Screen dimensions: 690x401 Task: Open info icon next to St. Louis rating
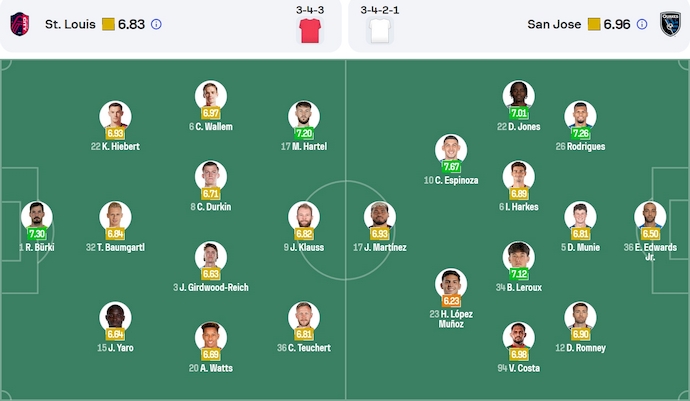click(156, 24)
